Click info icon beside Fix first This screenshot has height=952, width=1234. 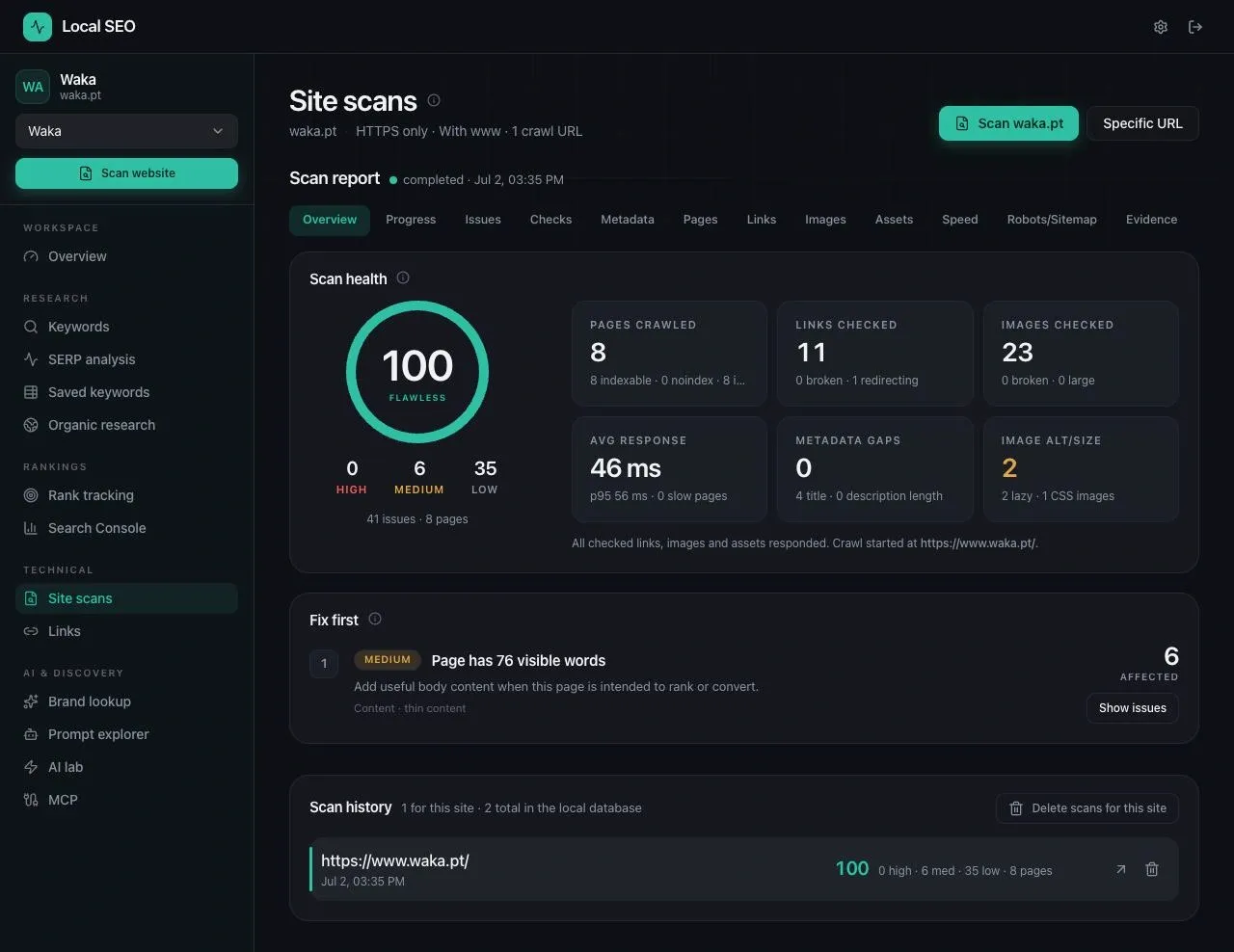pyautogui.click(x=375, y=619)
